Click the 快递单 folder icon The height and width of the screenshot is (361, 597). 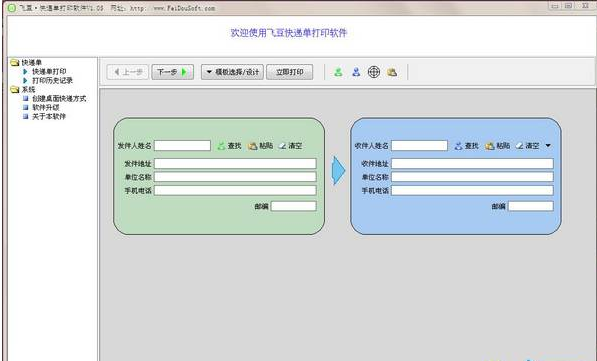14,62
